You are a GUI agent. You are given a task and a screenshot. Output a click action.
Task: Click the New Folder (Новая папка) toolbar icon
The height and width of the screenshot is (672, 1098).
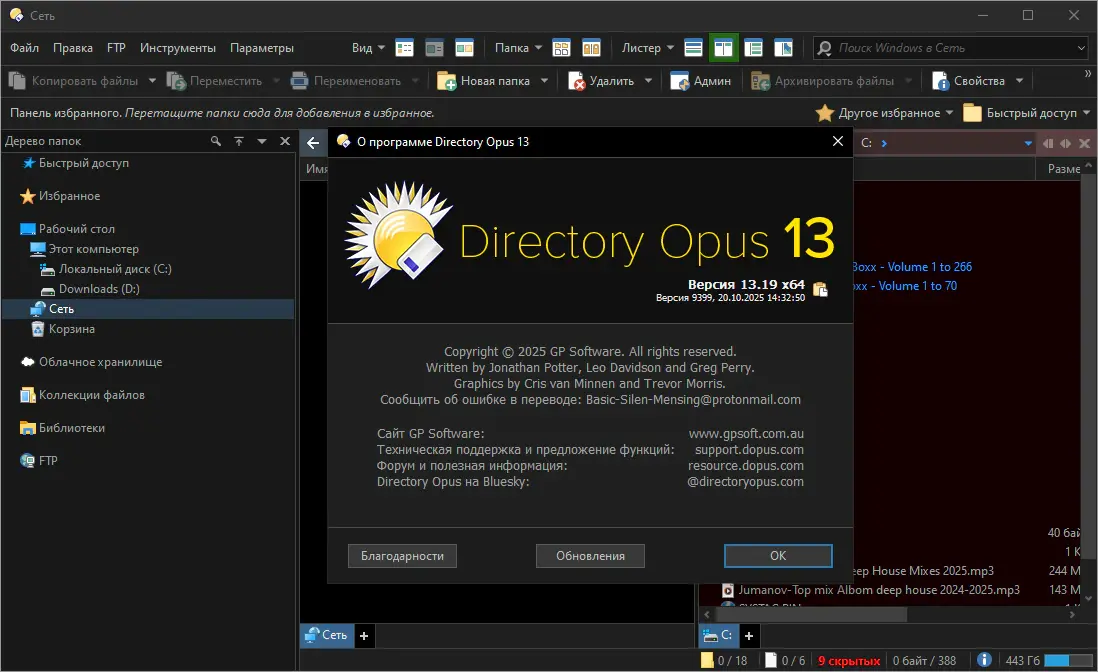(x=445, y=81)
